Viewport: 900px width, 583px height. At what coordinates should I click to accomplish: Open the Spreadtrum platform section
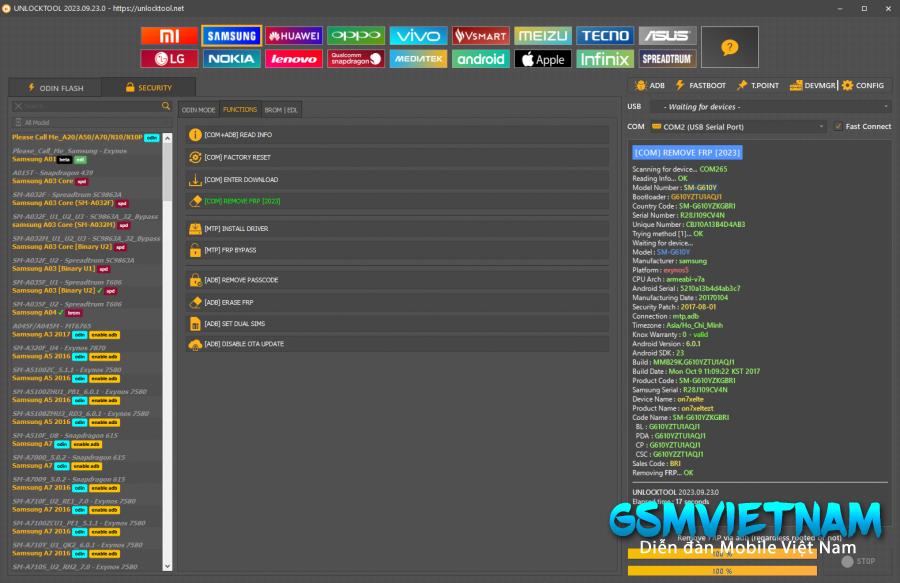click(x=668, y=59)
